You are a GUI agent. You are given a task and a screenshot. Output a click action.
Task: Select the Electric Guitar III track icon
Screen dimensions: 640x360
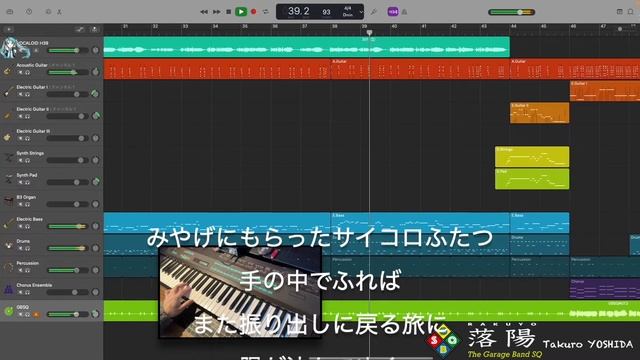point(8,138)
